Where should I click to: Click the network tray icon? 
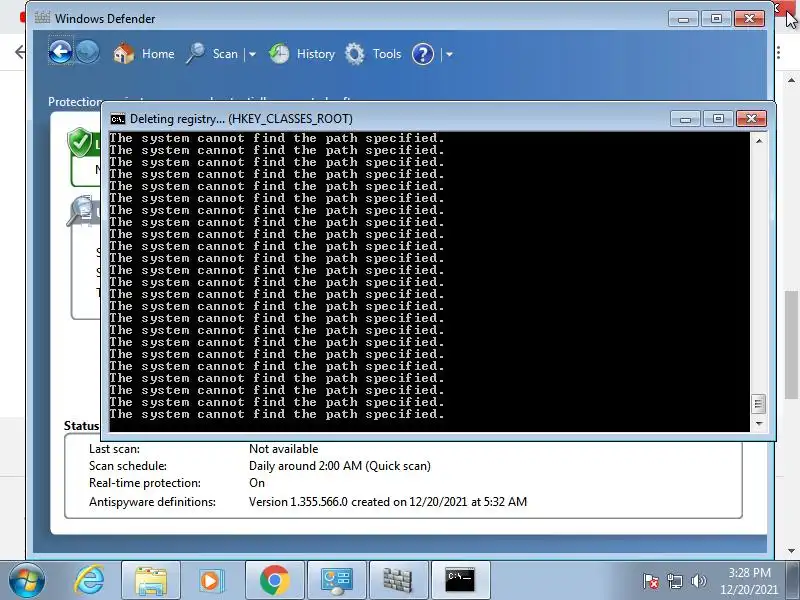(674, 581)
